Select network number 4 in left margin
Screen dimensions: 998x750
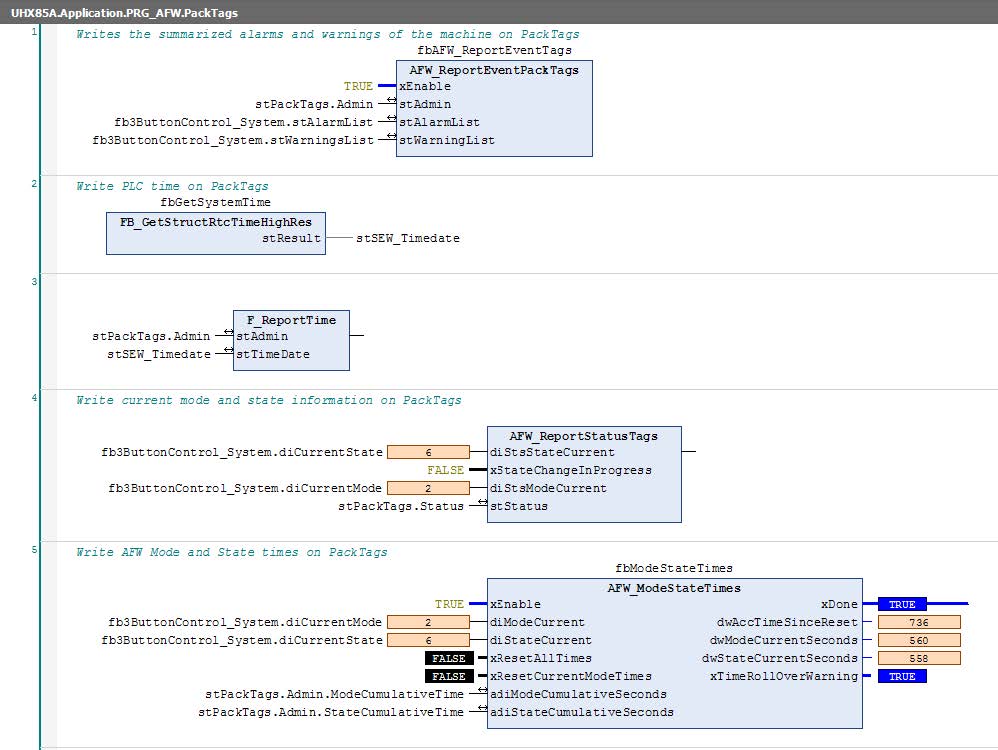(x=34, y=398)
